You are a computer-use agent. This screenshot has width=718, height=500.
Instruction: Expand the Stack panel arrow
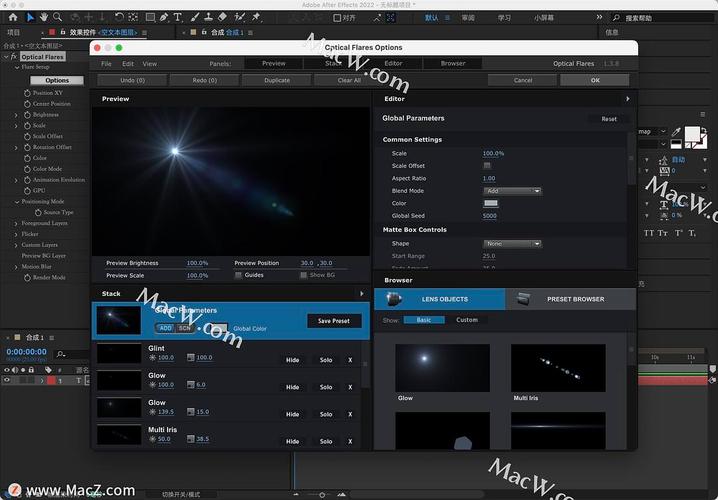pyautogui.click(x=362, y=293)
